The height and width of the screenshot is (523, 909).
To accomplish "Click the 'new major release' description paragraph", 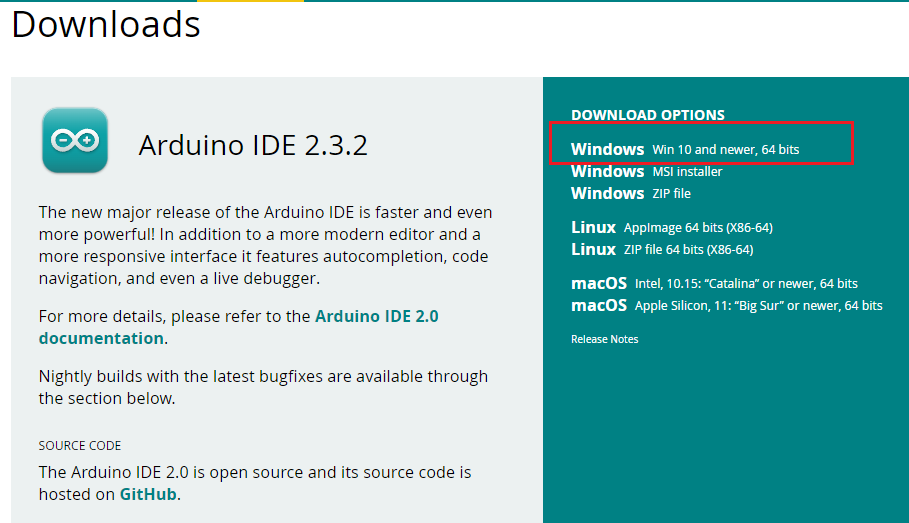I will 266,245.
